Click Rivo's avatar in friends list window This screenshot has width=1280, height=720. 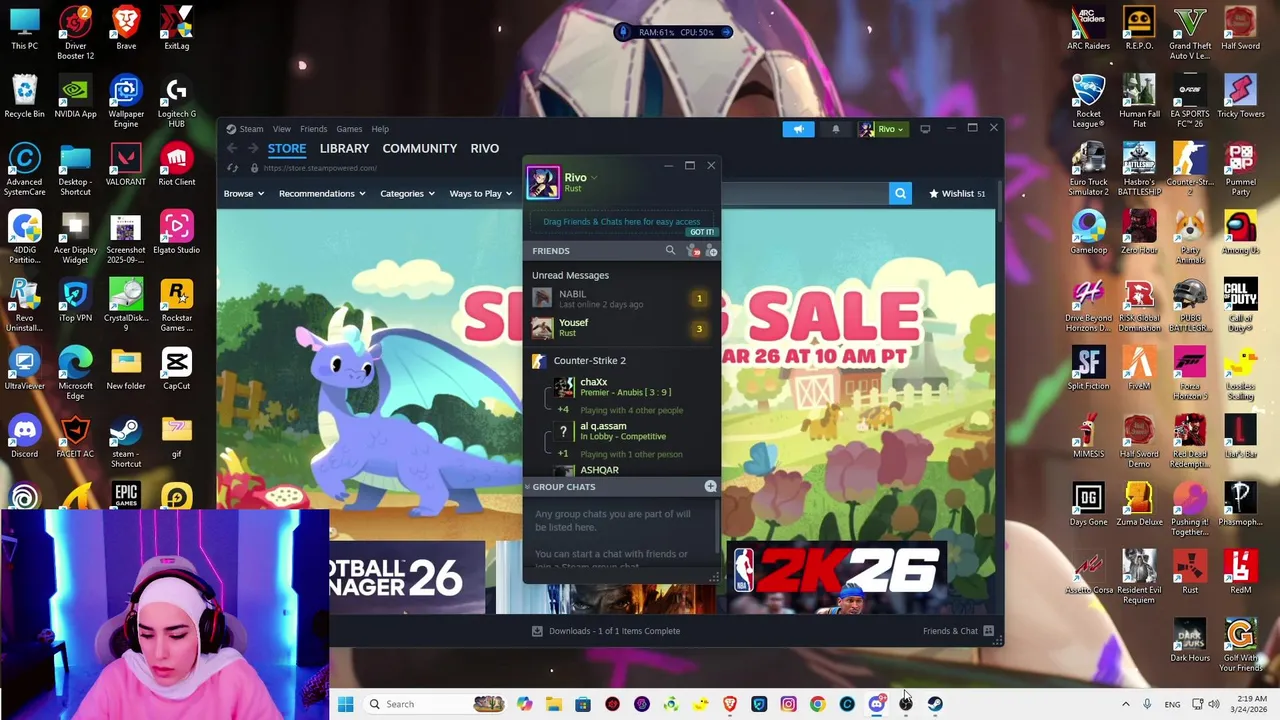pos(543,182)
